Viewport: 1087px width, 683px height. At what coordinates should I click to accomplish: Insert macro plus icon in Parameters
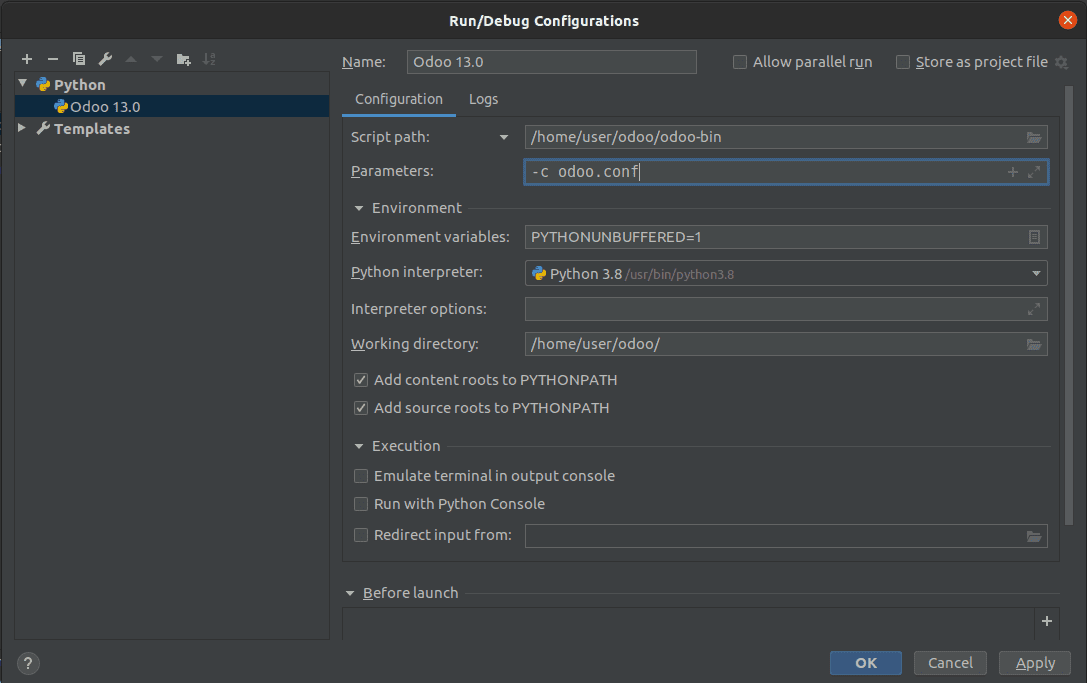[x=1013, y=172]
